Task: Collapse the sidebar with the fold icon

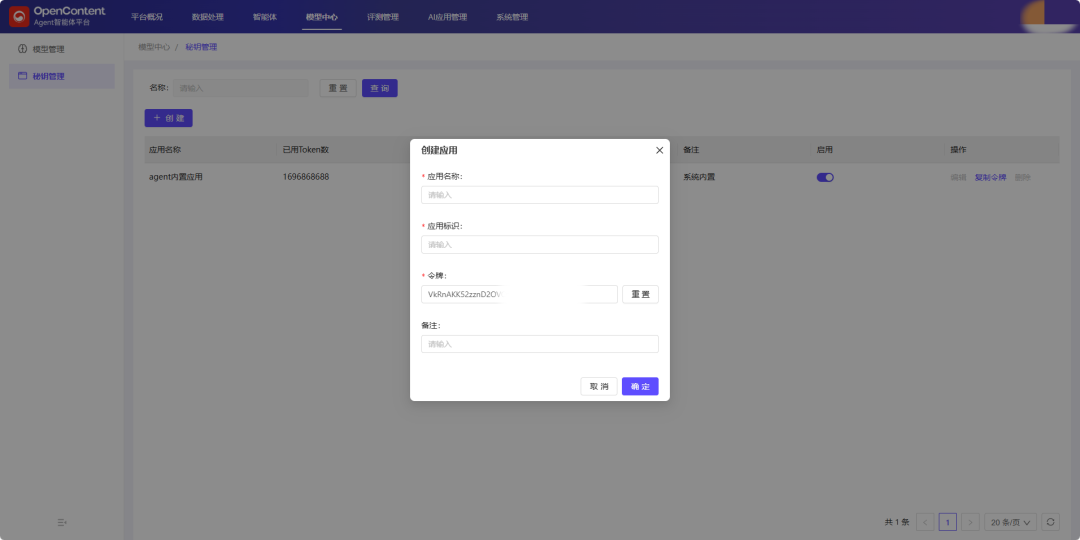Action: click(x=62, y=523)
